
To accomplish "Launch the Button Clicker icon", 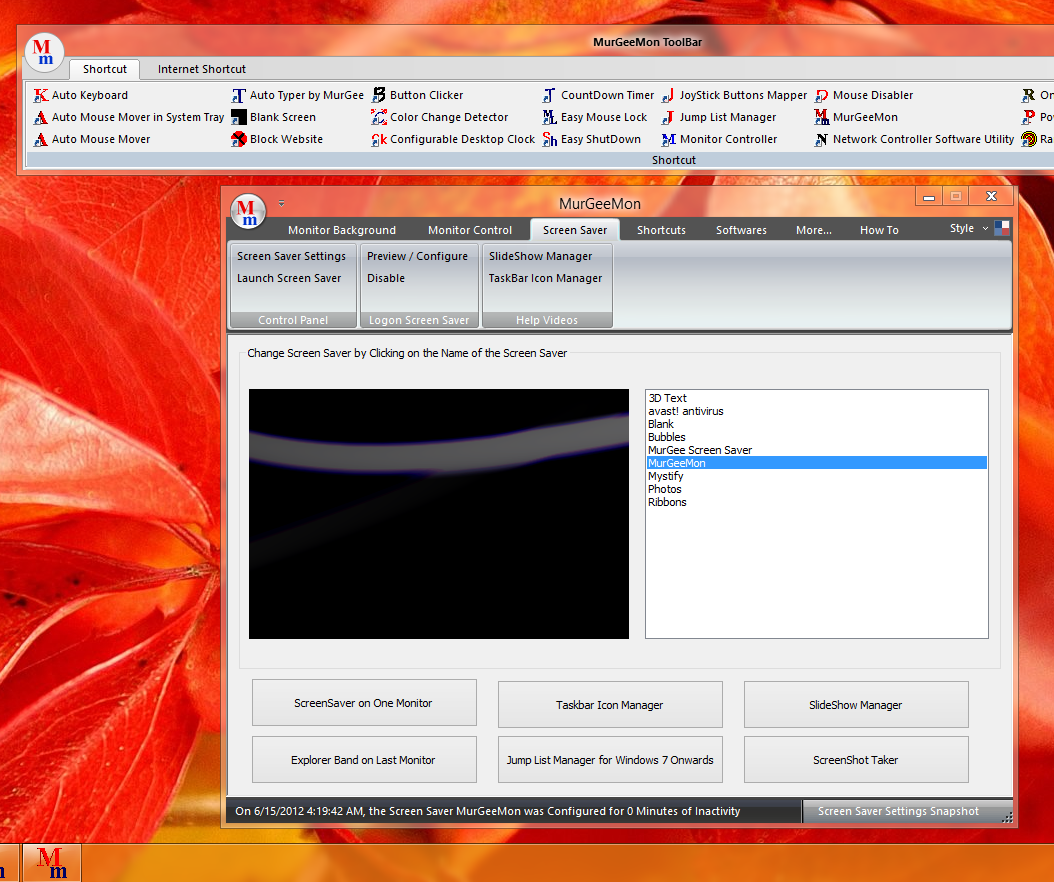I will pos(379,95).
